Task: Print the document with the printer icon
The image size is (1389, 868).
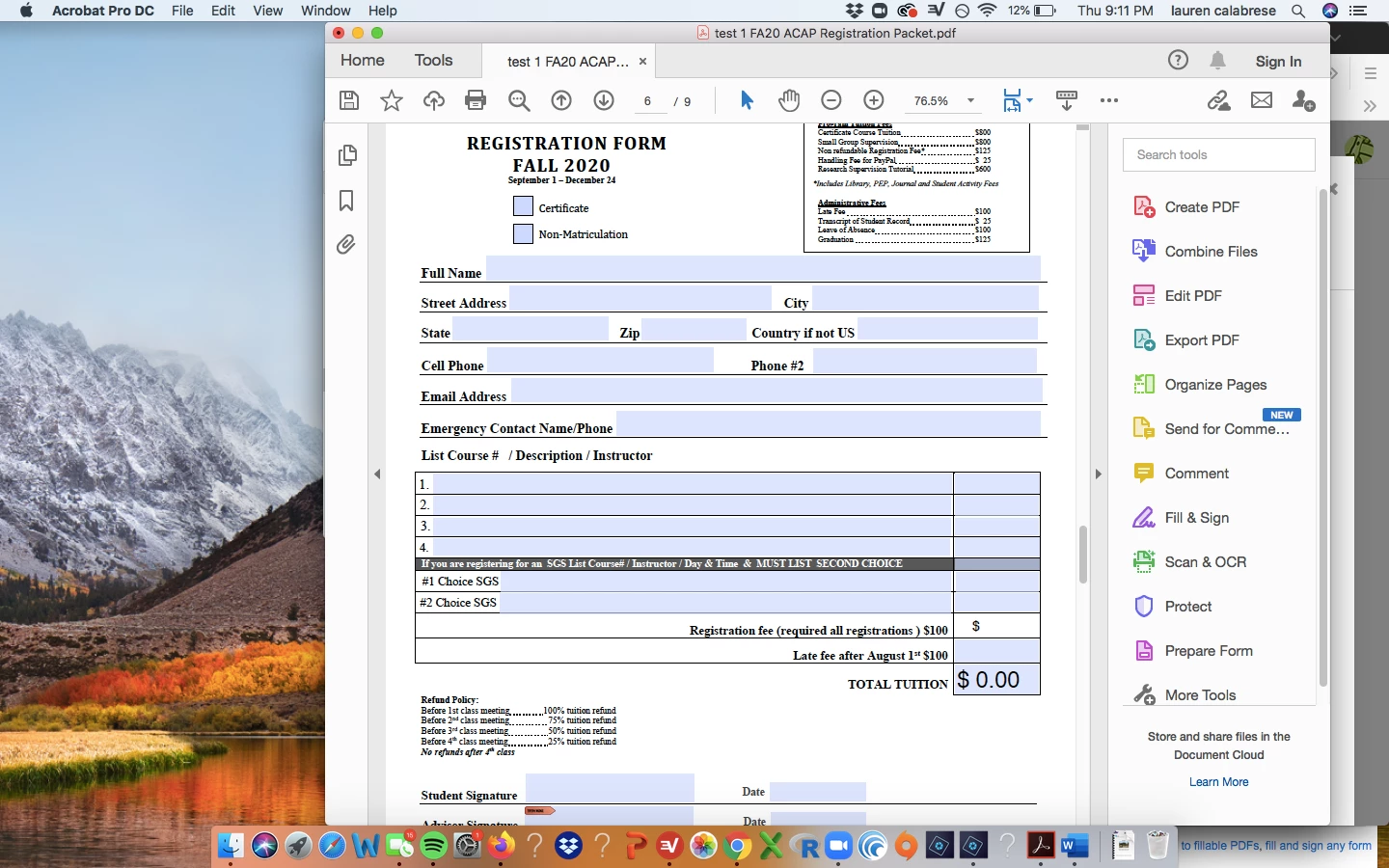Action: (x=476, y=100)
